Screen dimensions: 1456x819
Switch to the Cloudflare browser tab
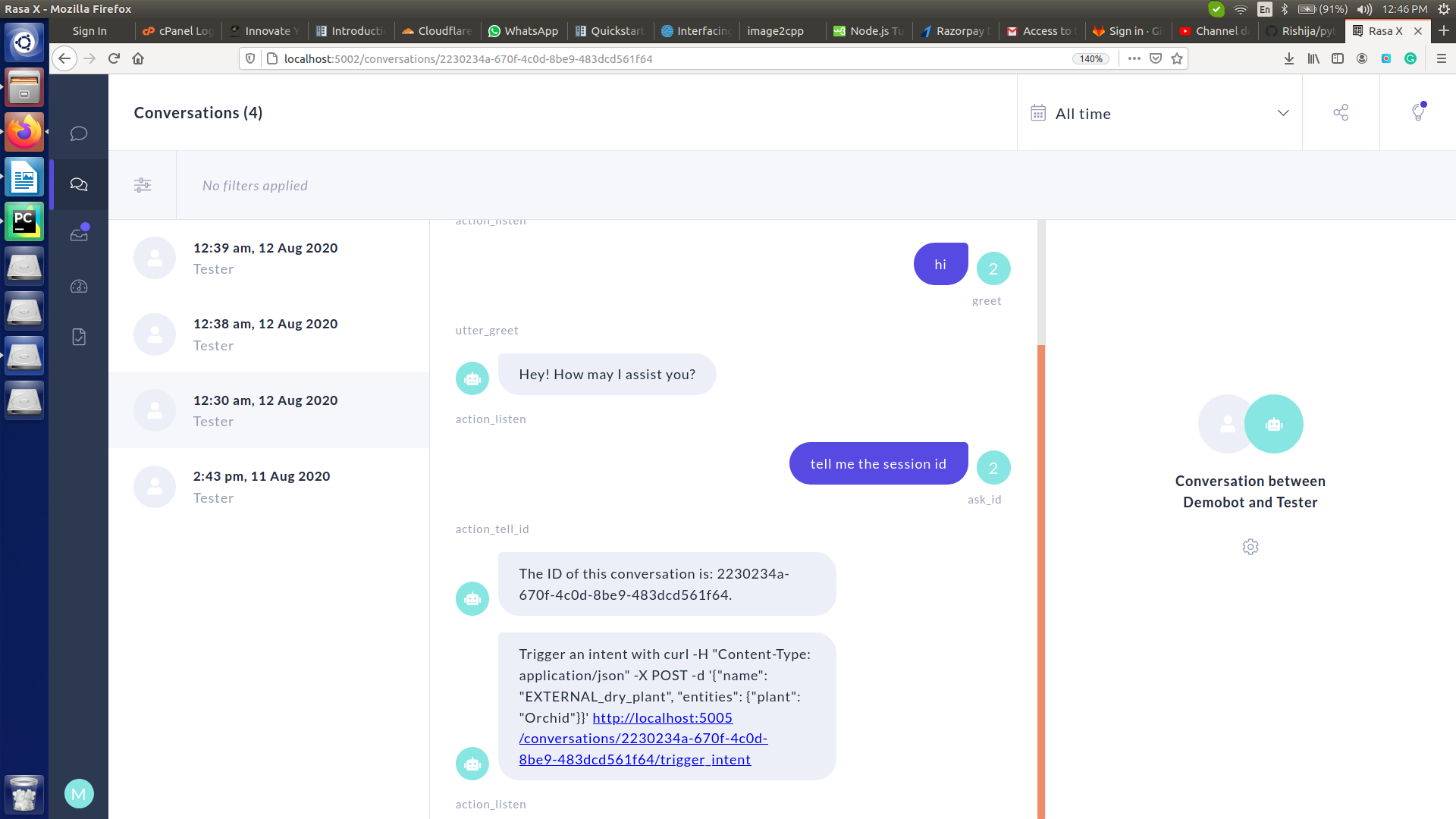[x=437, y=31]
